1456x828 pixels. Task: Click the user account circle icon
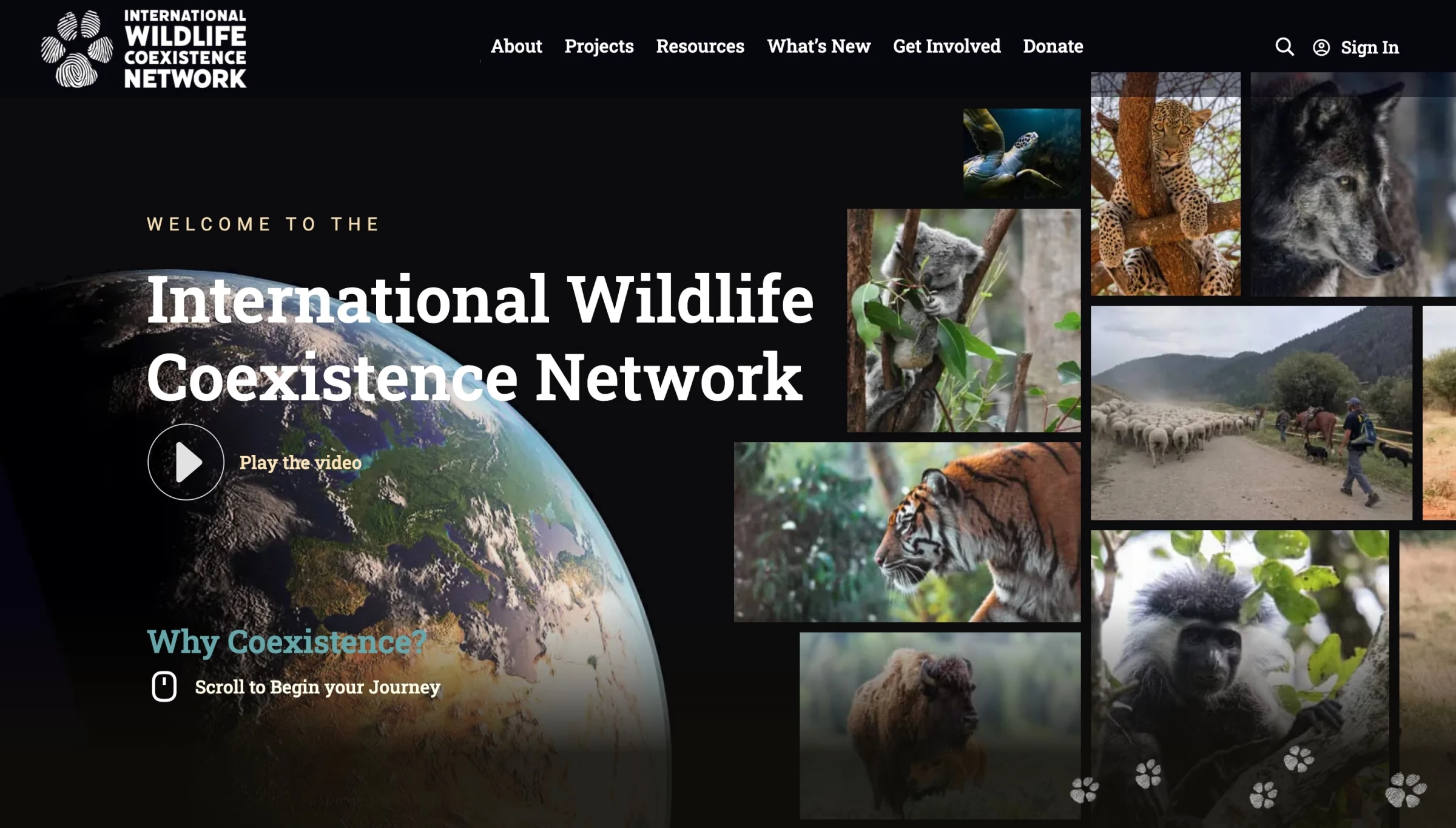coord(1321,47)
